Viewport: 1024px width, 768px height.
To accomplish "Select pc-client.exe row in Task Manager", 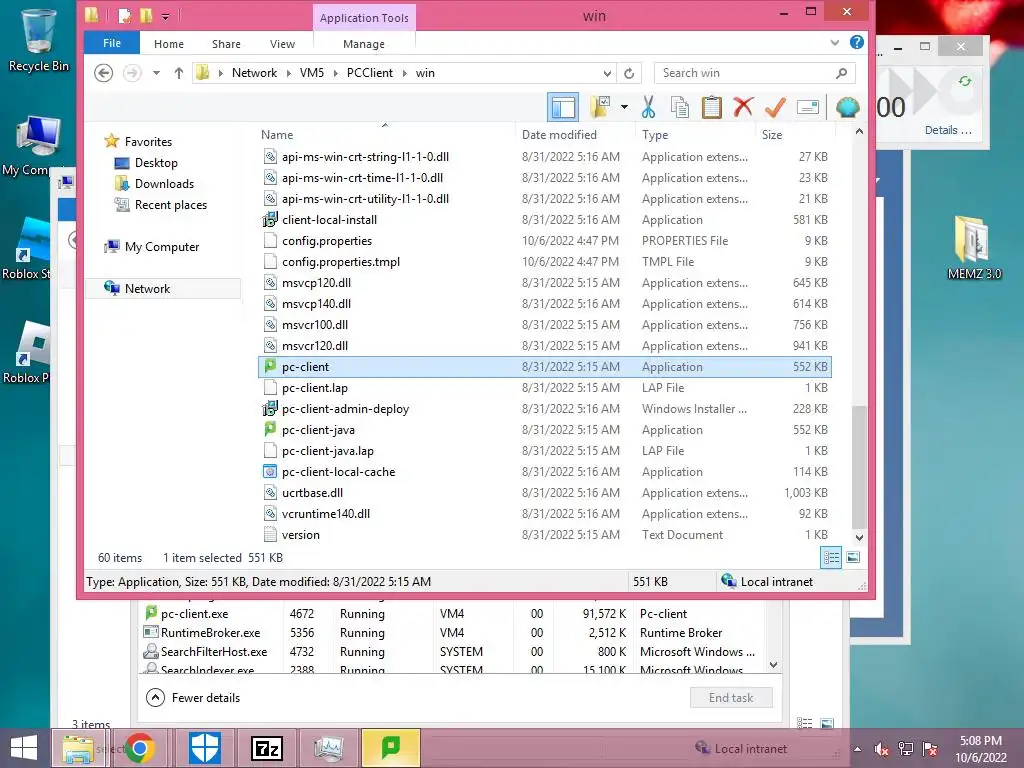I will [x=451, y=614].
